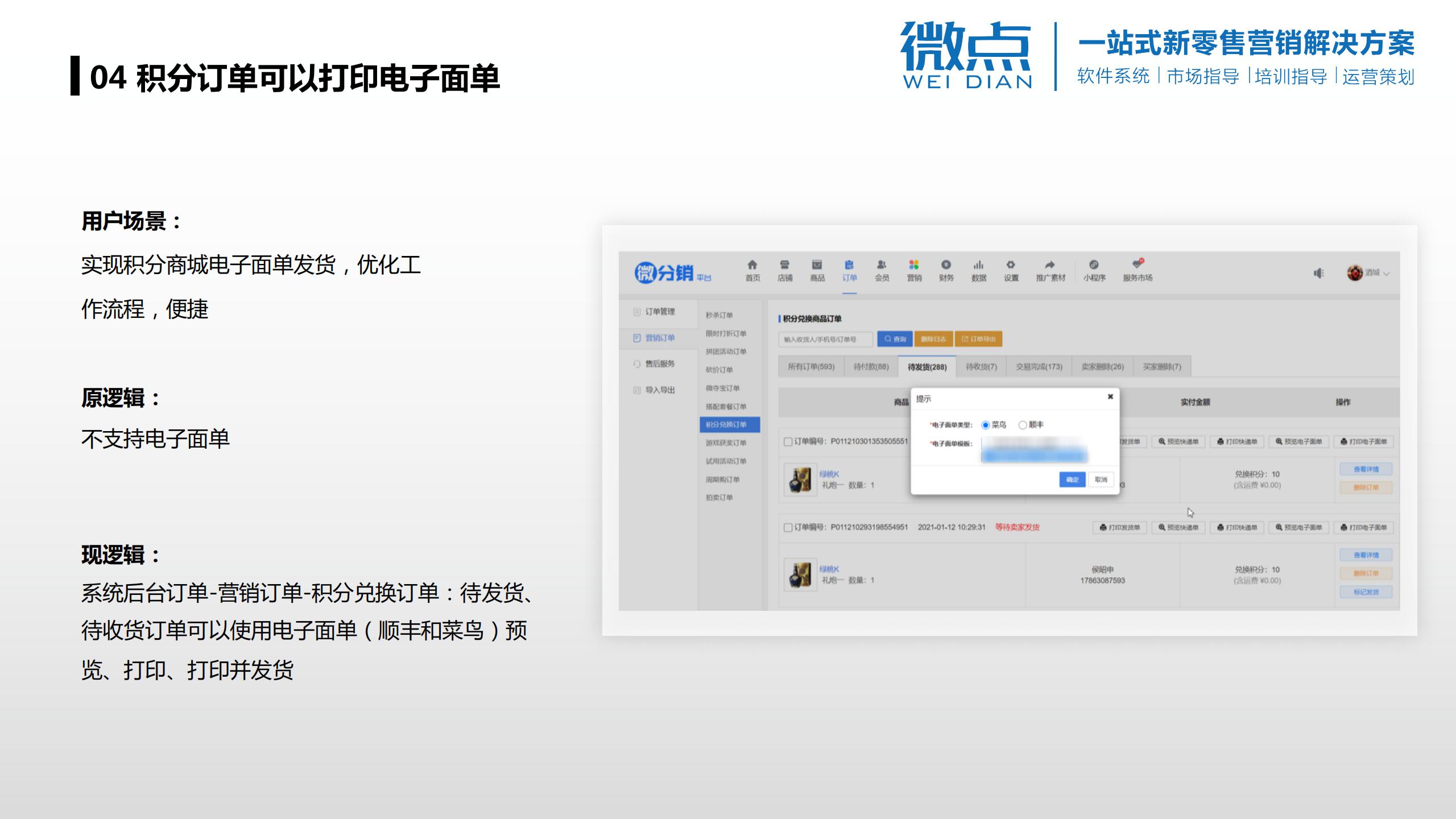Select 游戏获奖订单 in the submenu
The width and height of the screenshot is (1456, 819).
[726, 443]
